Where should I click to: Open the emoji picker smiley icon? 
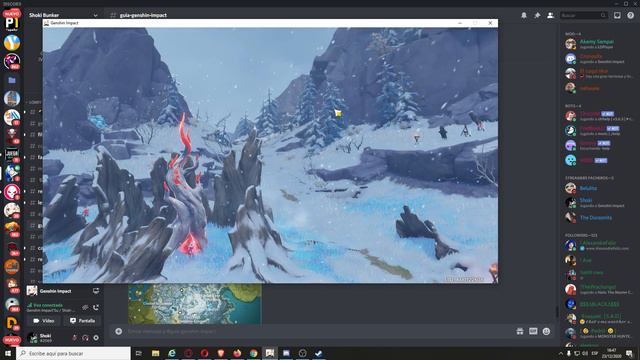point(547,331)
